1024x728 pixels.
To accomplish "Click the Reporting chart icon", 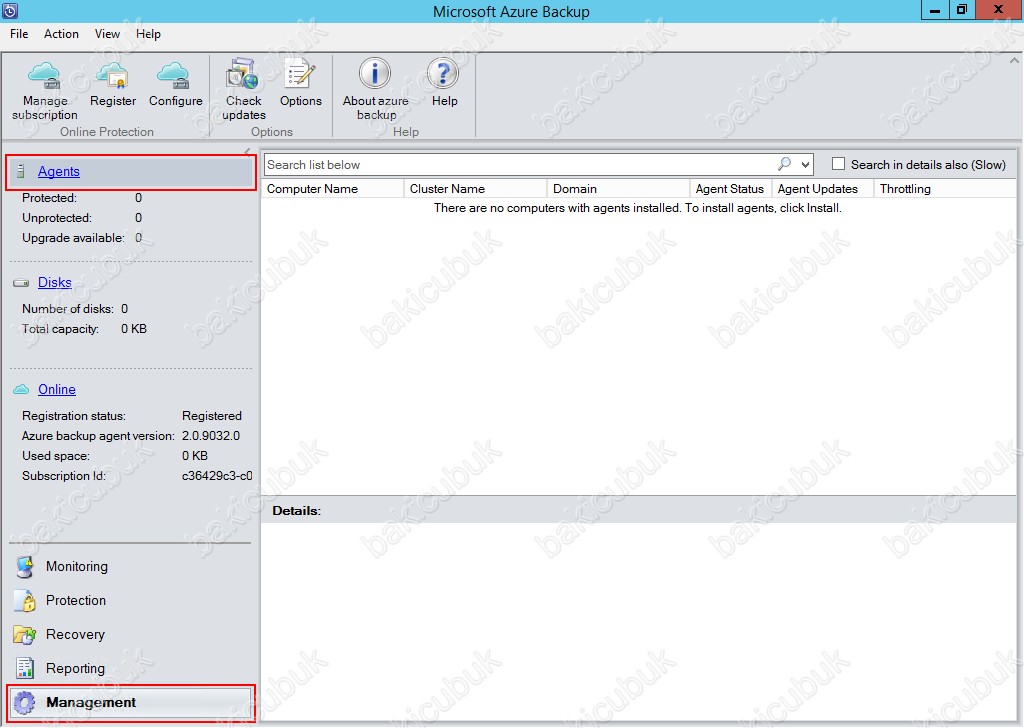I will click(25, 668).
